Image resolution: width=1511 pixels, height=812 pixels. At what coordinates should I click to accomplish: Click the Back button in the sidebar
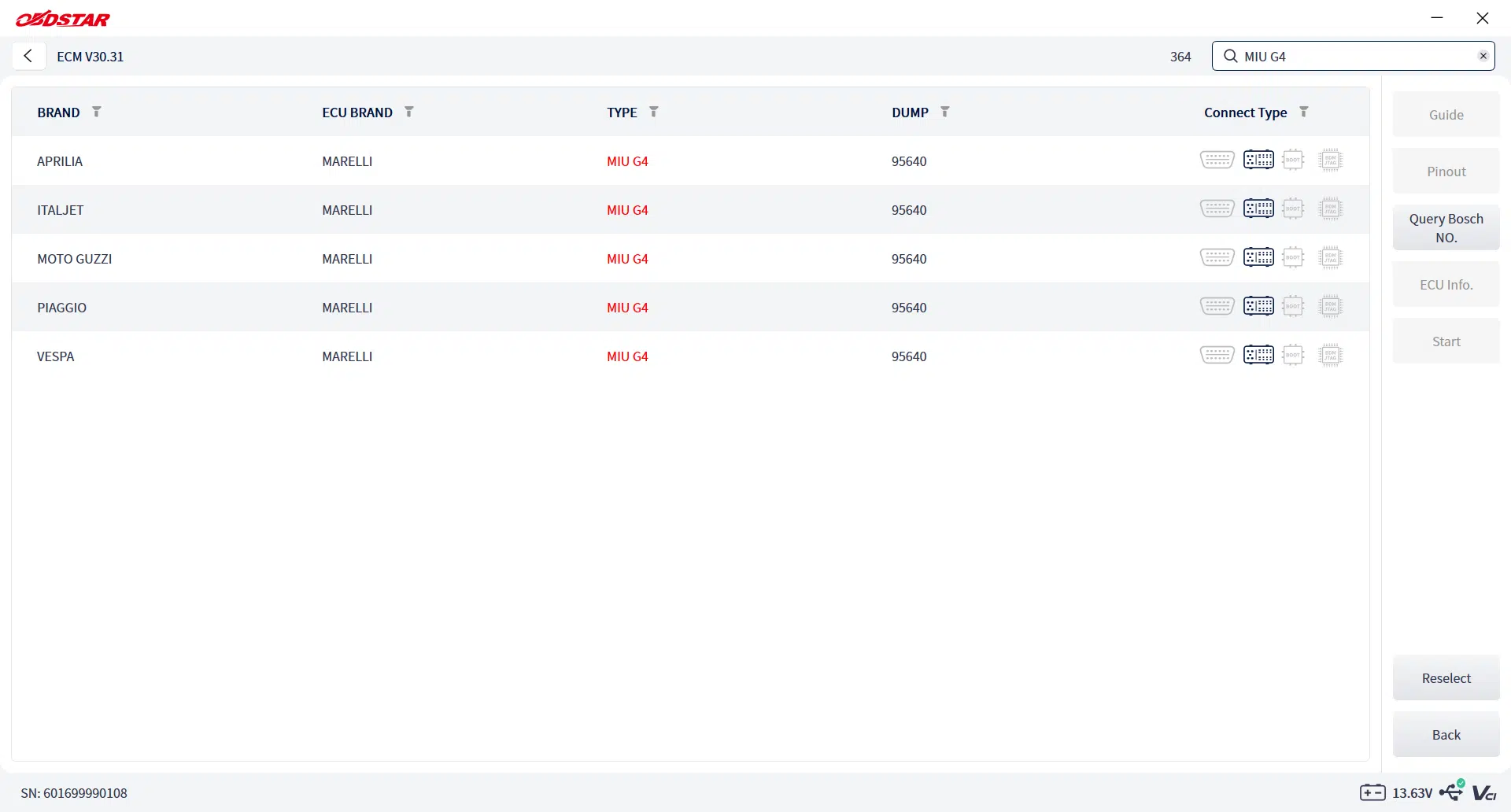point(1446,735)
